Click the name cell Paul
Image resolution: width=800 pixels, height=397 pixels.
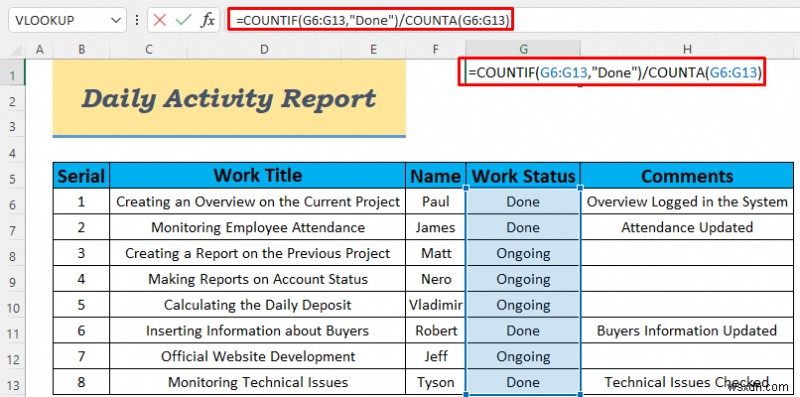pos(435,202)
